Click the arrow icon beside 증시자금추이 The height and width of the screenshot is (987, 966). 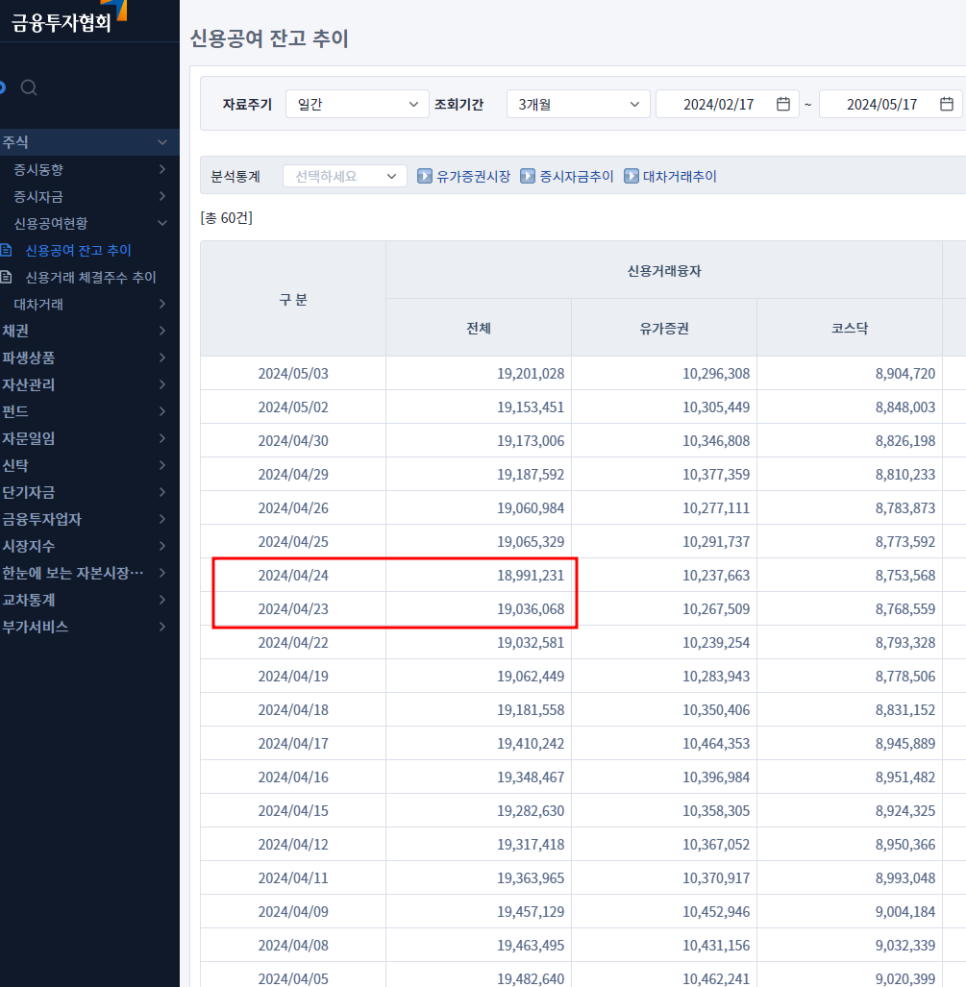pos(528,176)
